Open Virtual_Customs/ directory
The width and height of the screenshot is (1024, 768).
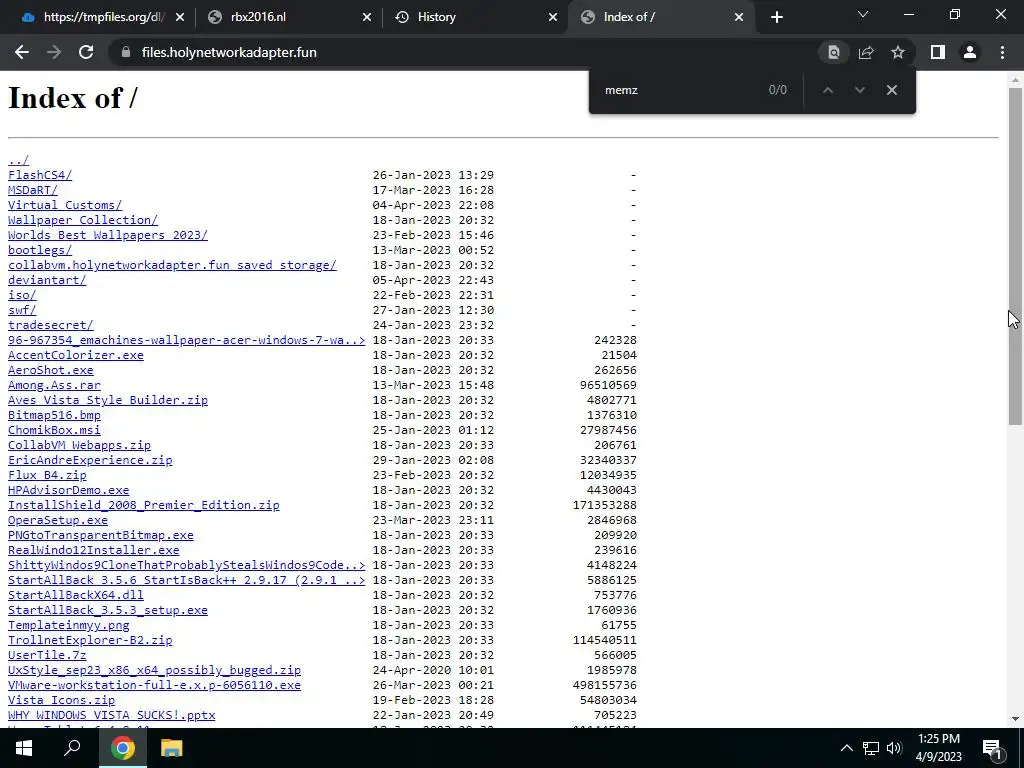(65, 205)
